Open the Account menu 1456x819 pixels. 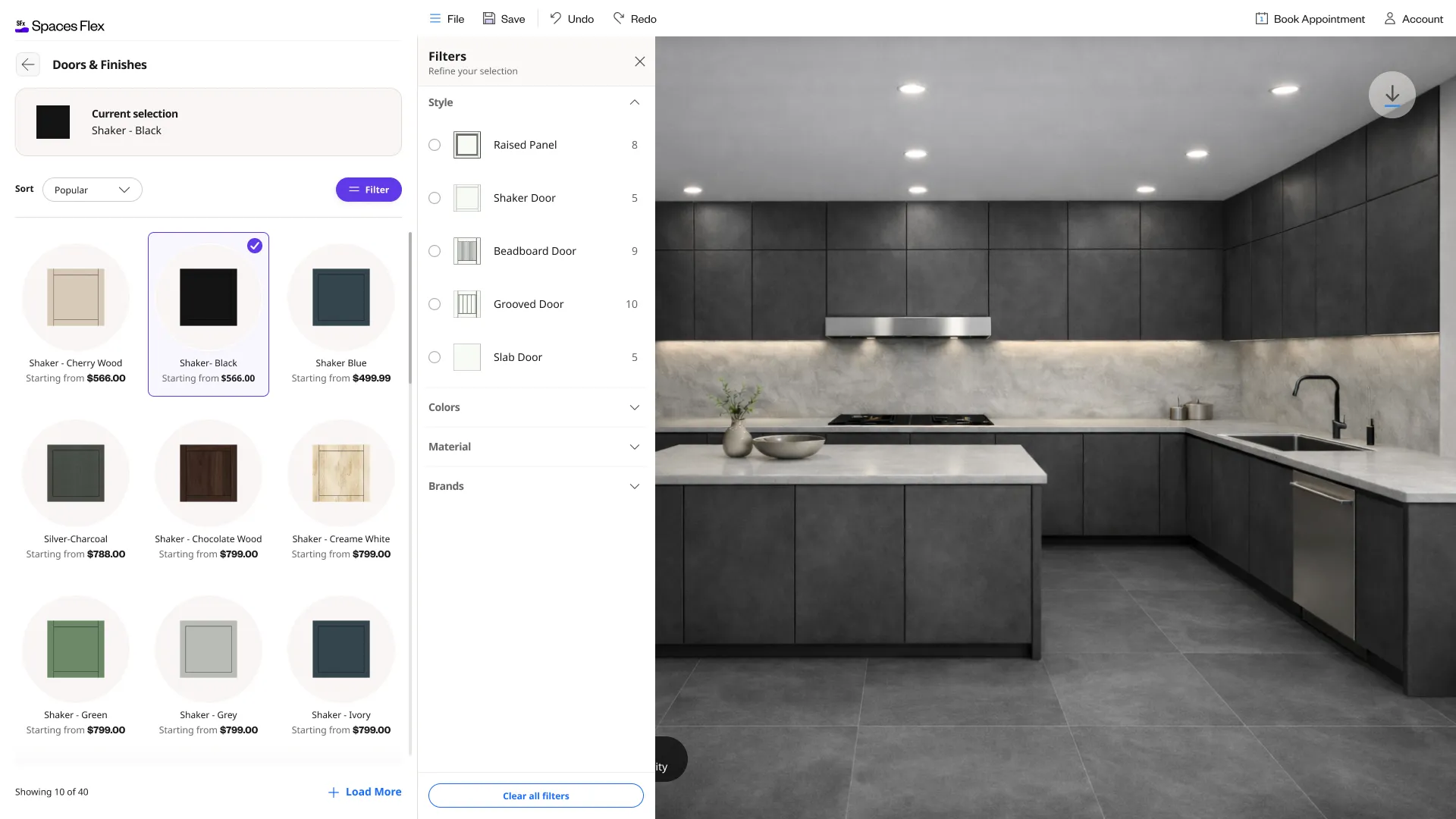point(1414,19)
